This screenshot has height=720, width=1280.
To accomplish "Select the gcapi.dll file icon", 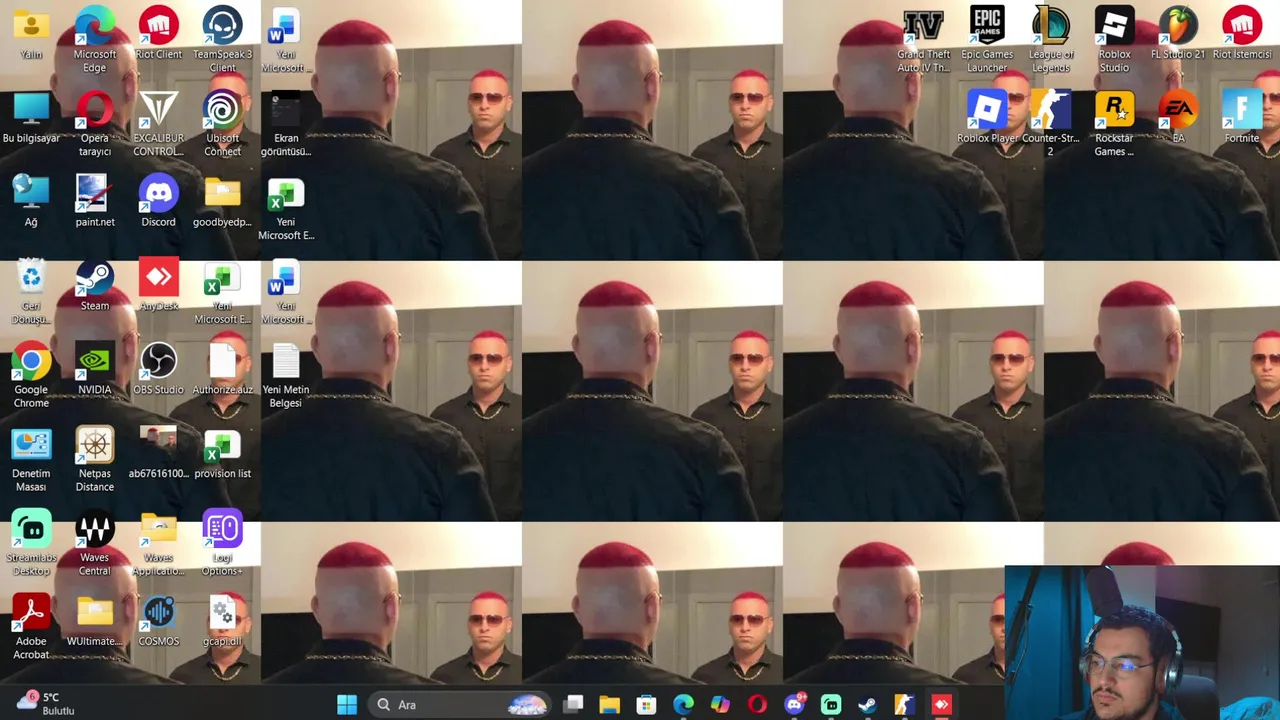I will 222,621.
